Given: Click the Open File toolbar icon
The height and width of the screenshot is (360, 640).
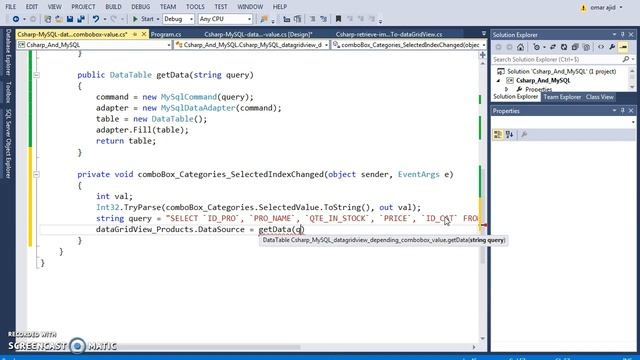Looking at the screenshot, I should point(59,19).
